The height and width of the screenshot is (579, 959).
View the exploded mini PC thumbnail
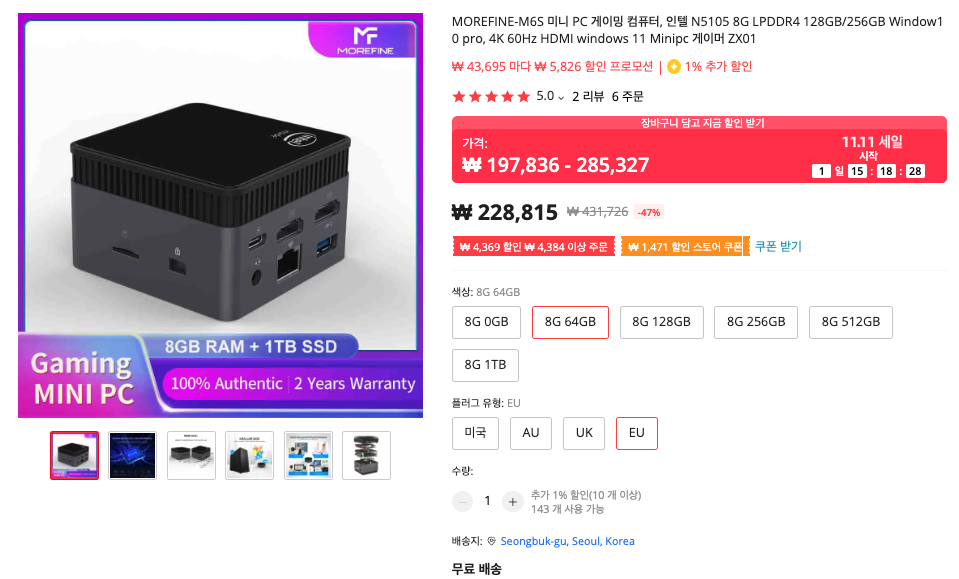pyautogui.click(x=366, y=455)
